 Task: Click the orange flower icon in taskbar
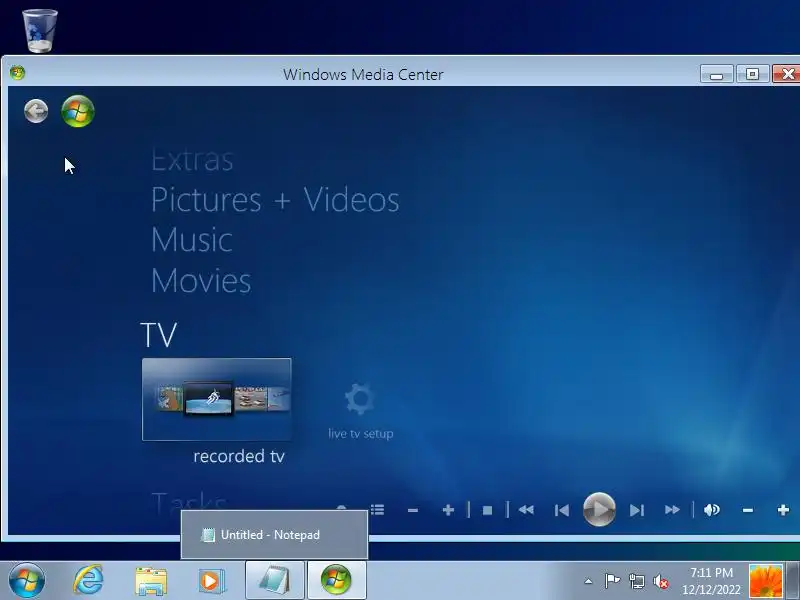(x=765, y=581)
